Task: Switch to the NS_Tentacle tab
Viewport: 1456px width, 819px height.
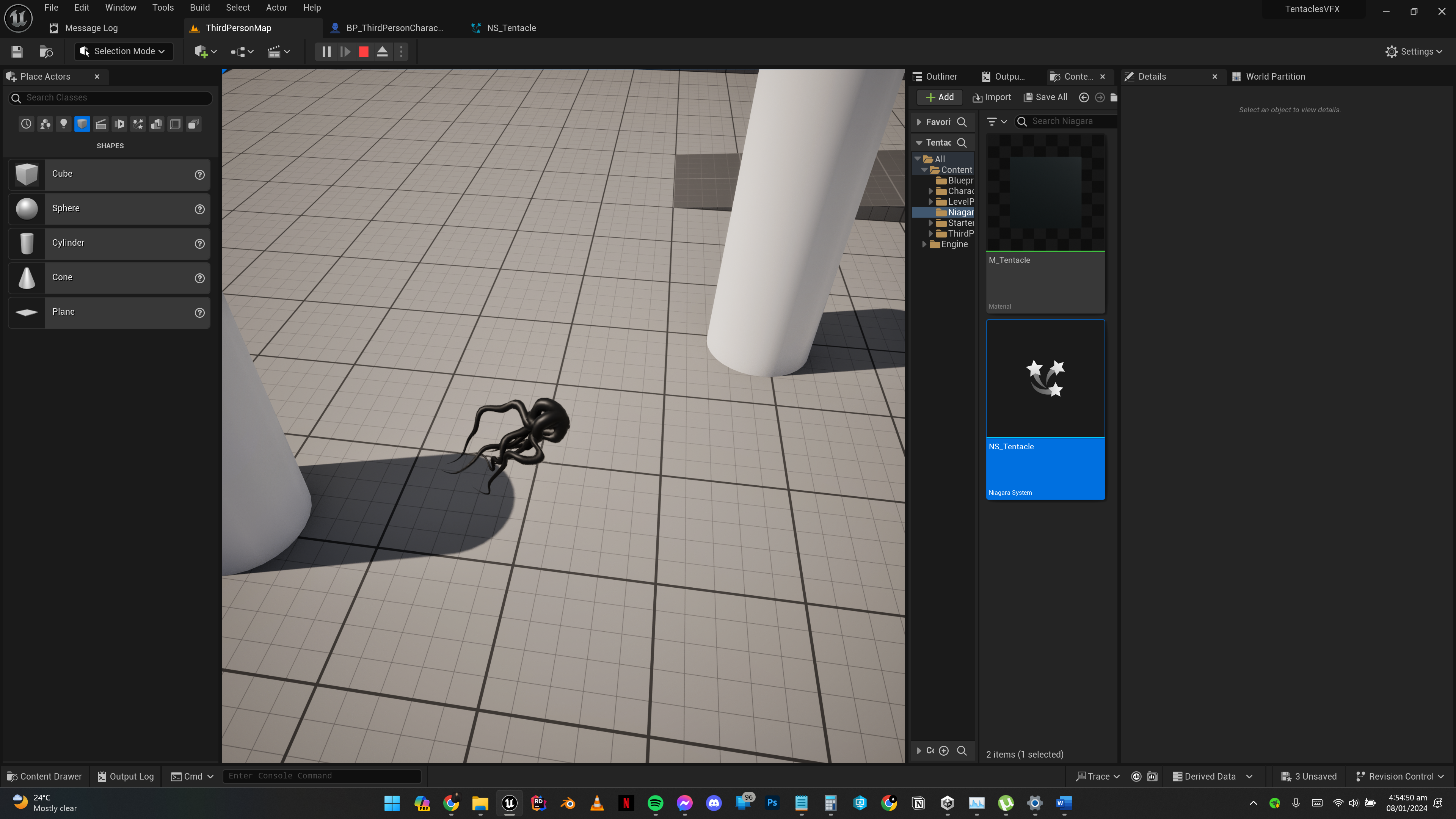Action: (x=511, y=28)
